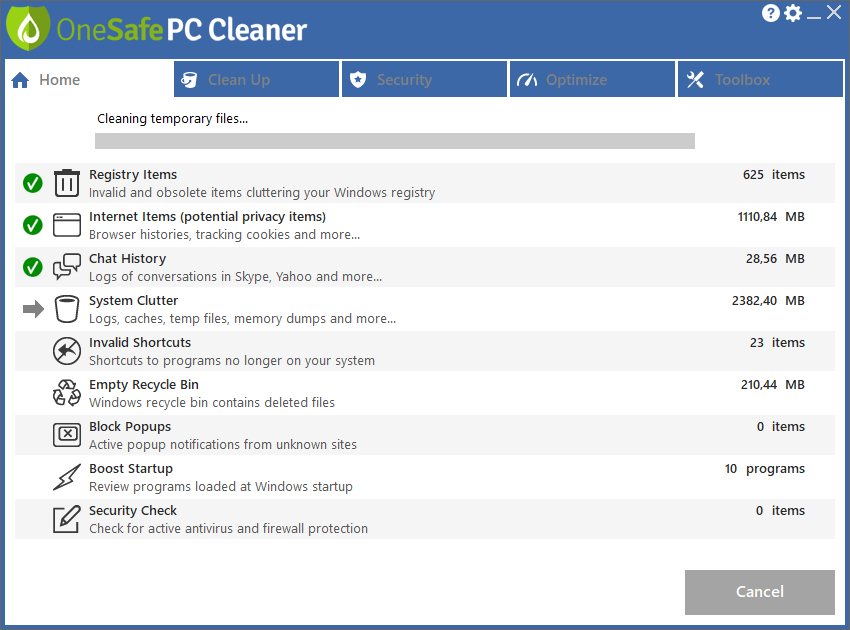The image size is (850, 630).
Task: Click the 28,56 MB value
Action: coord(775,259)
